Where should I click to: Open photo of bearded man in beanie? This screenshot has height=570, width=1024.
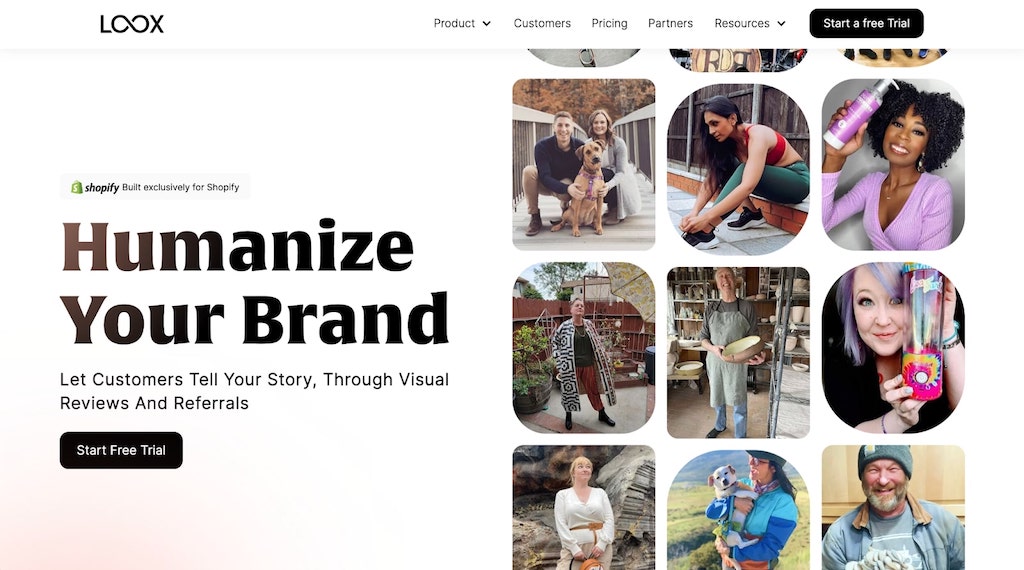(893, 507)
